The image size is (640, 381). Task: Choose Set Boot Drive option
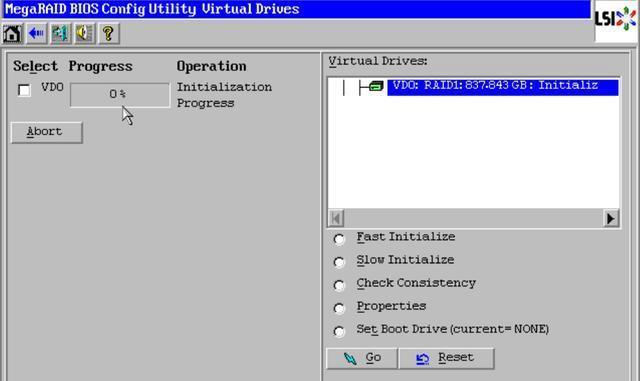coord(339,331)
